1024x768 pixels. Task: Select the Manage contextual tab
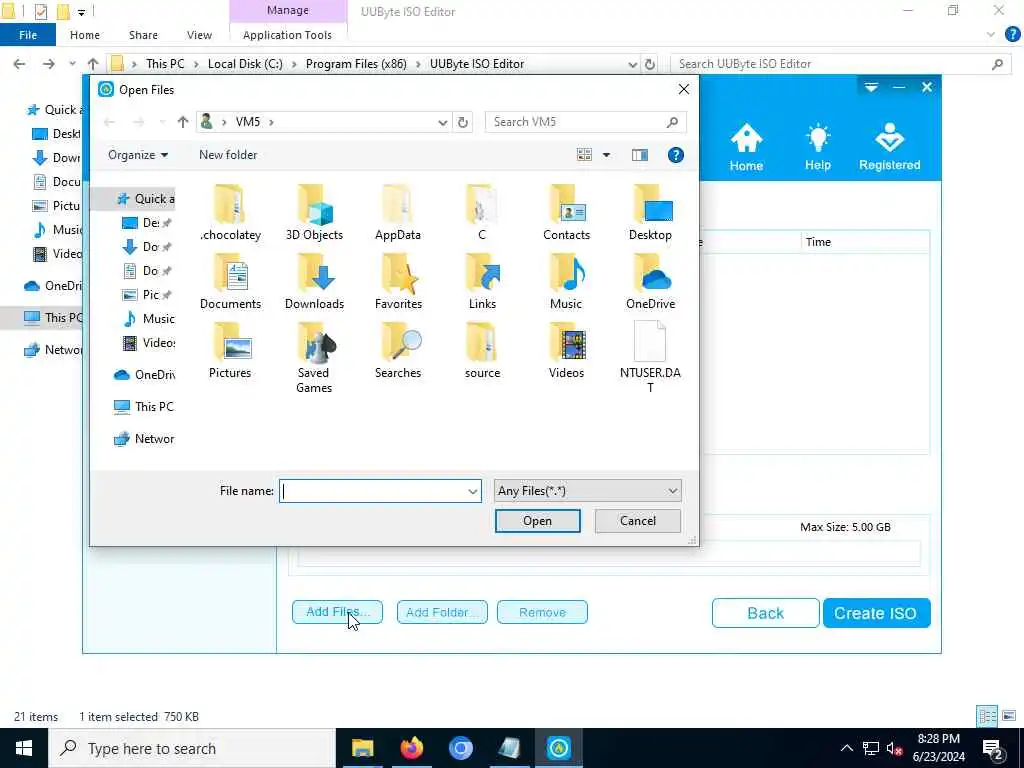click(x=288, y=10)
